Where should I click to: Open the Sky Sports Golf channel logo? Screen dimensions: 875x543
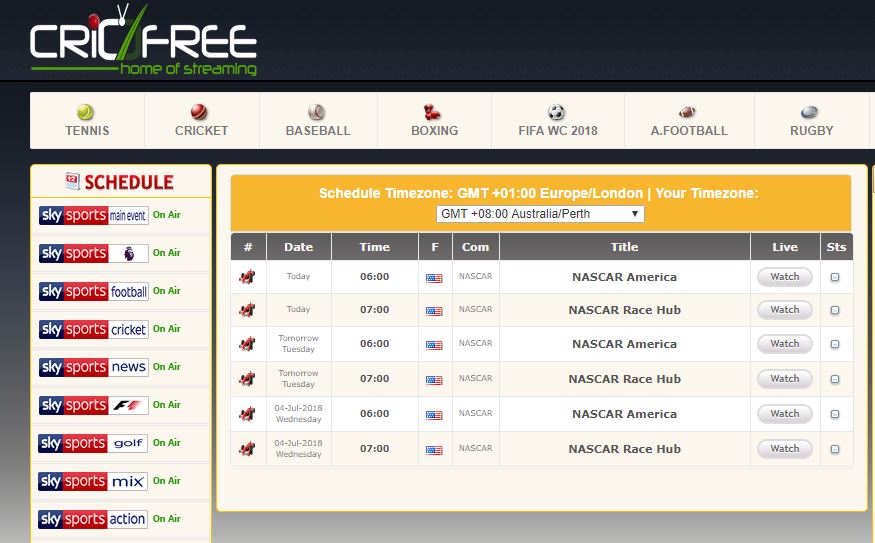(93, 443)
